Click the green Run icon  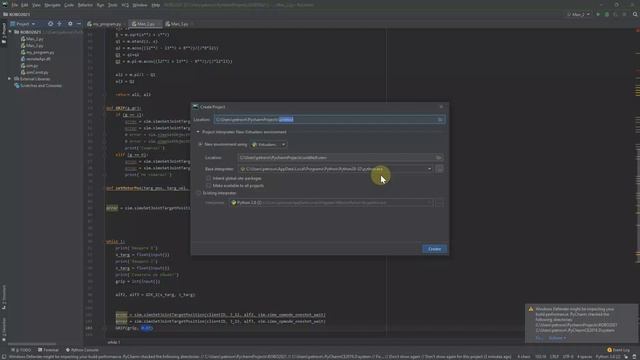pos(598,15)
